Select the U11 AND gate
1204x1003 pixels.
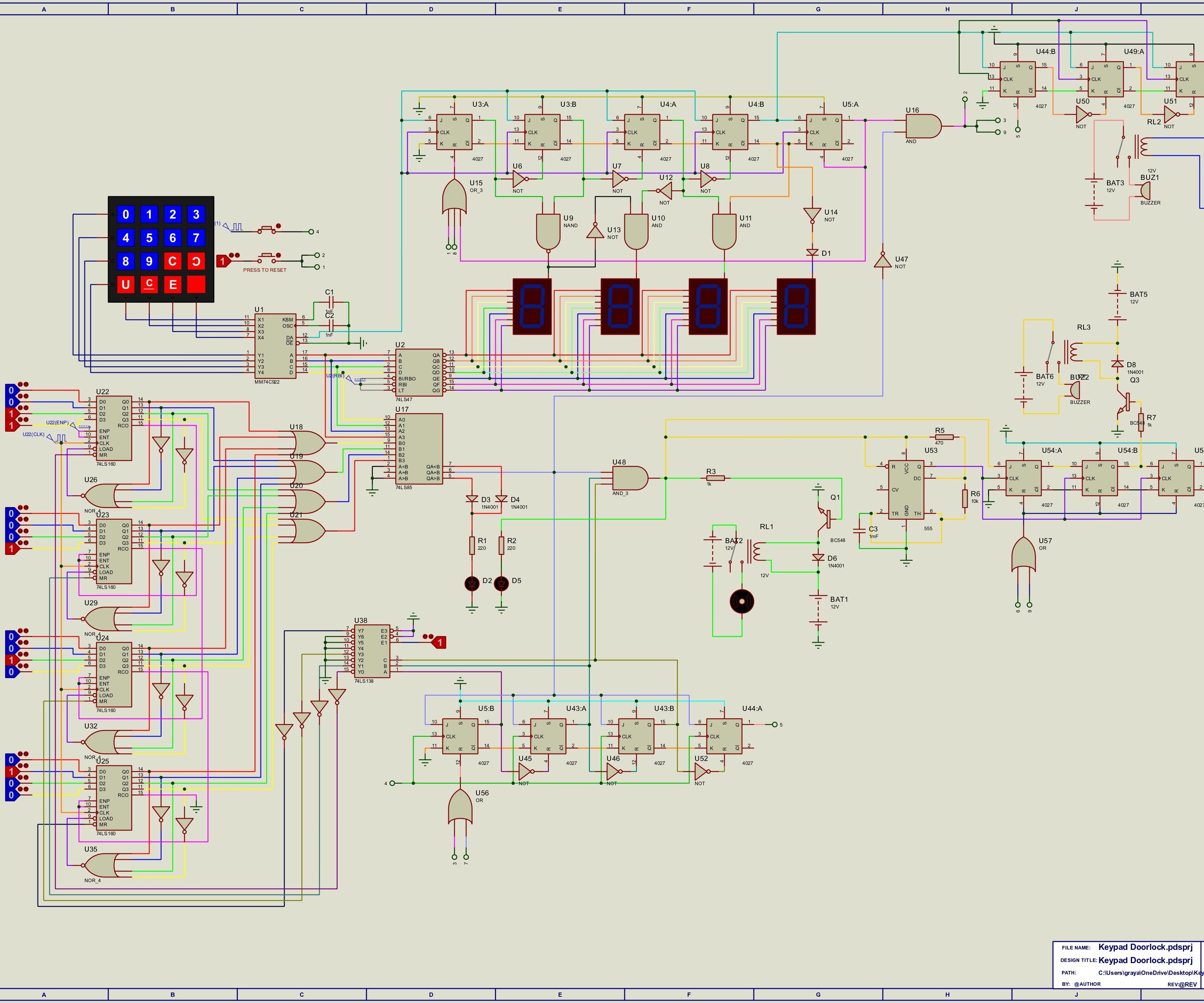pos(724,231)
